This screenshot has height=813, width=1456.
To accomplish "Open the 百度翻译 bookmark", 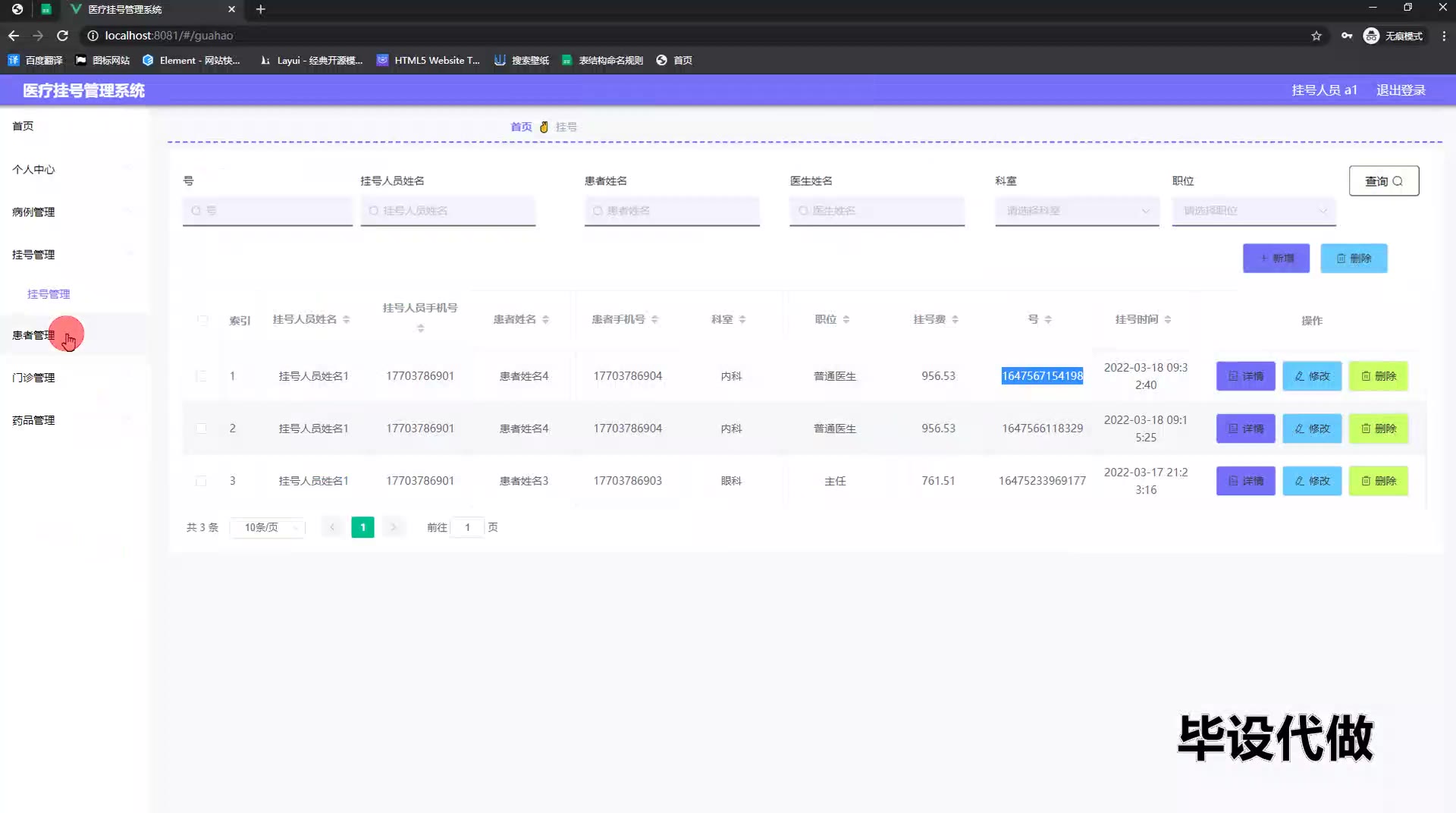I will click(36, 61).
